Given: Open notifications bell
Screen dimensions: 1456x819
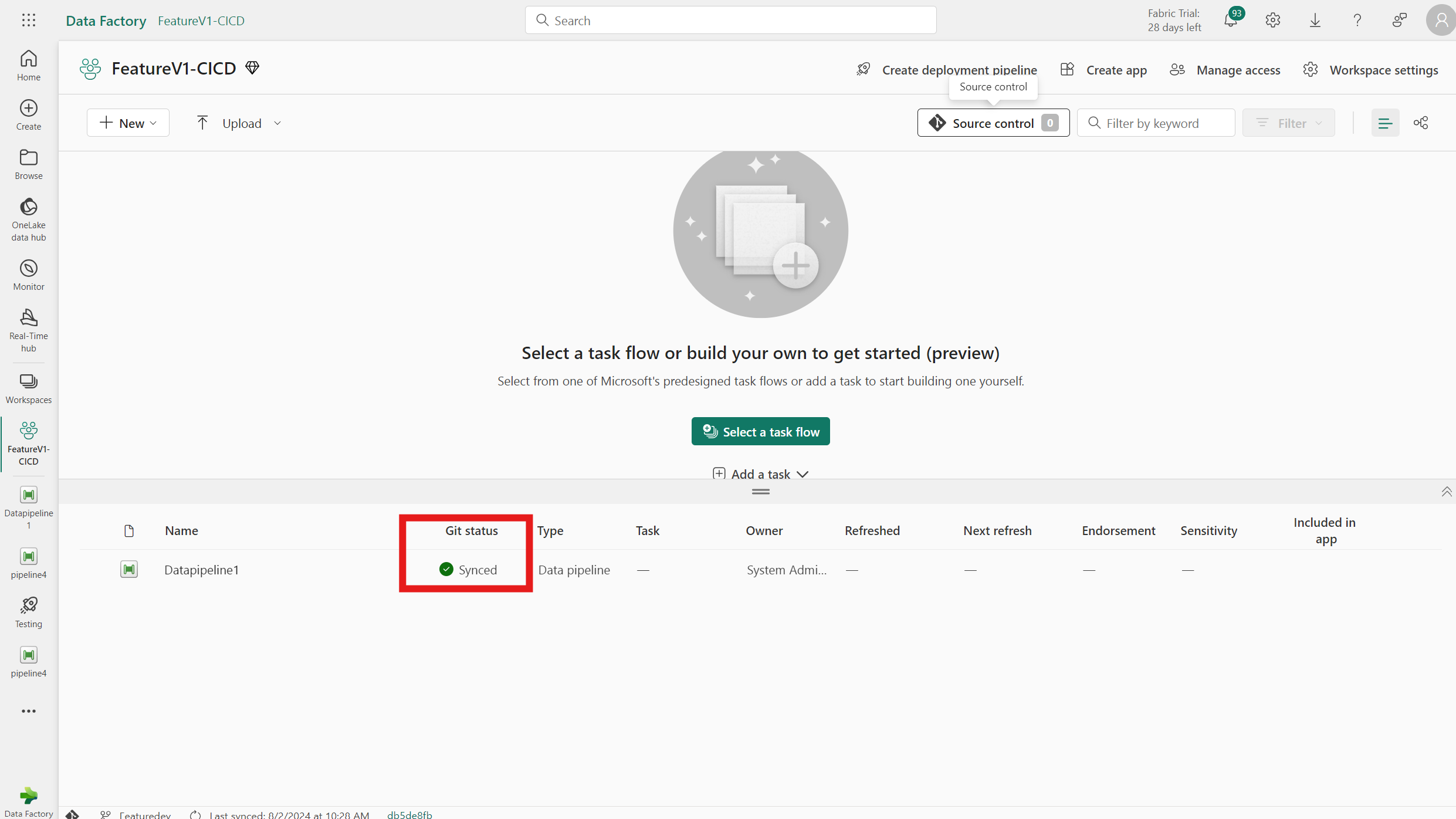Looking at the screenshot, I should pos(1231,21).
